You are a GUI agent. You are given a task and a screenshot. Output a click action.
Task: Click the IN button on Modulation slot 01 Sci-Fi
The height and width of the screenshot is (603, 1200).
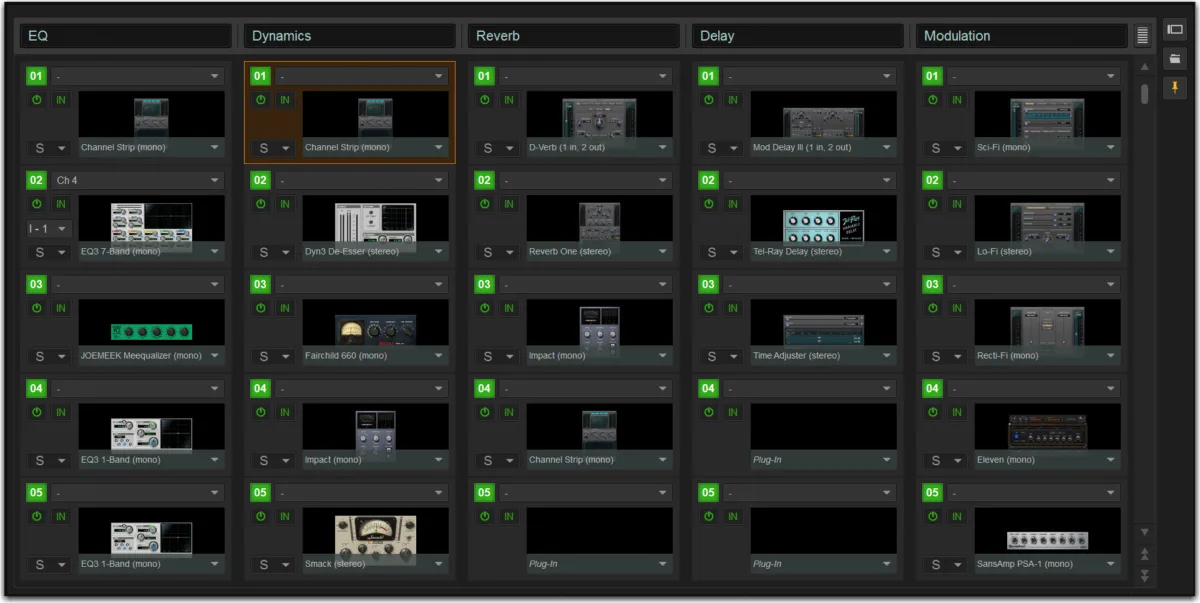click(x=957, y=100)
